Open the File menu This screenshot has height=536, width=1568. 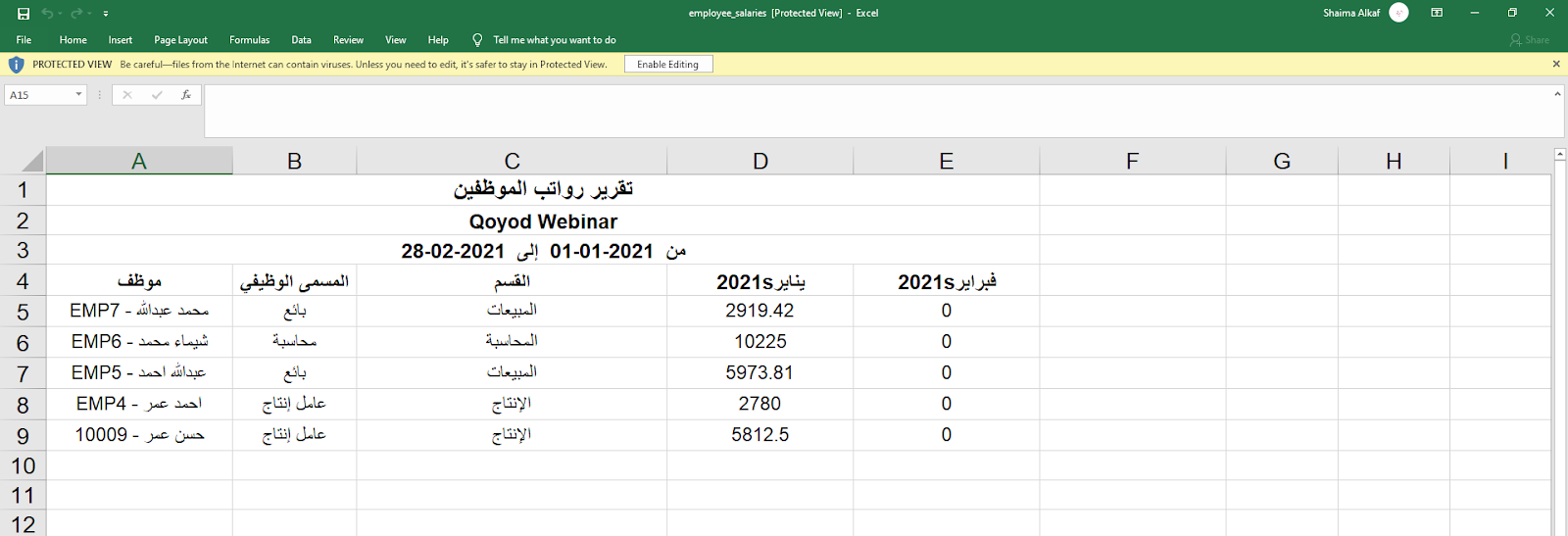pos(24,40)
